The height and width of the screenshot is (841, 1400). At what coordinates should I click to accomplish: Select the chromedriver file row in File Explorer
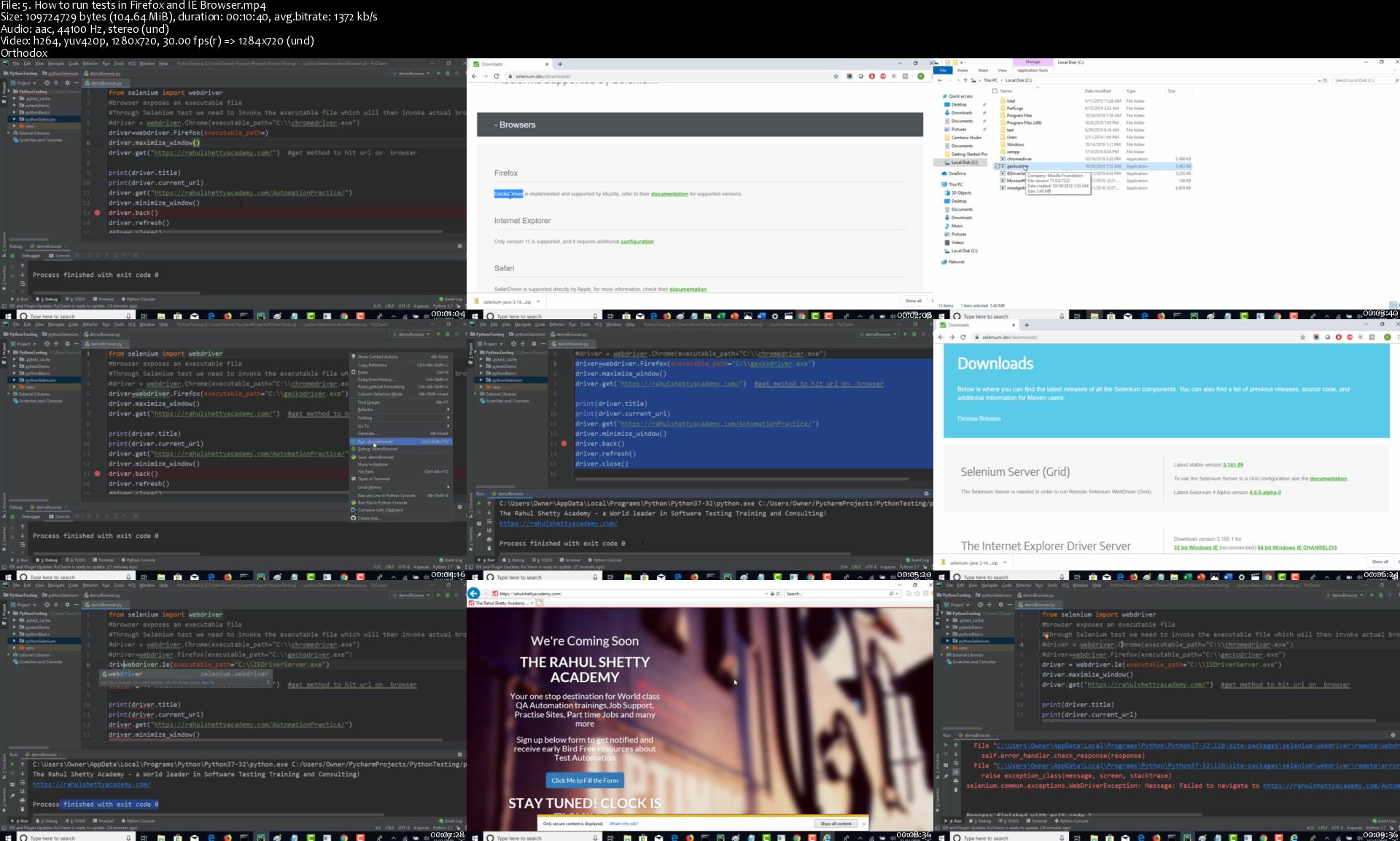(1094, 159)
